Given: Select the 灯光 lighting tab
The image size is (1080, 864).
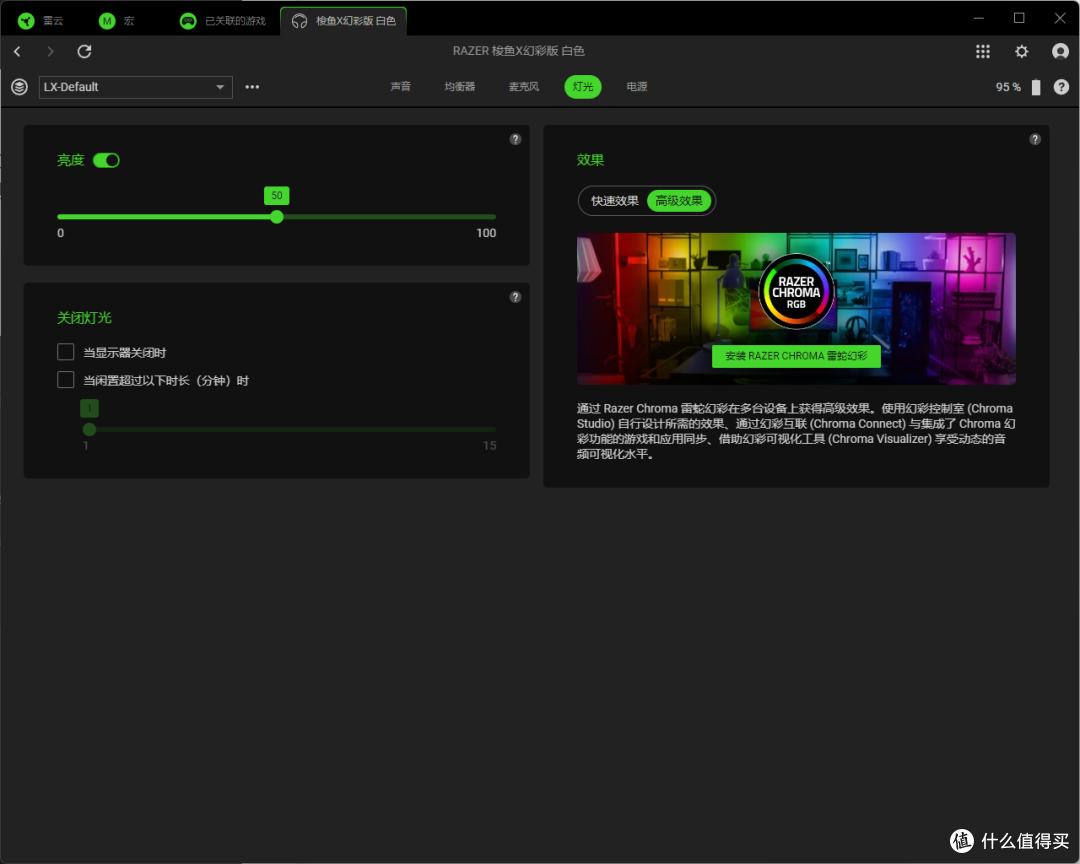Looking at the screenshot, I should tap(583, 87).
